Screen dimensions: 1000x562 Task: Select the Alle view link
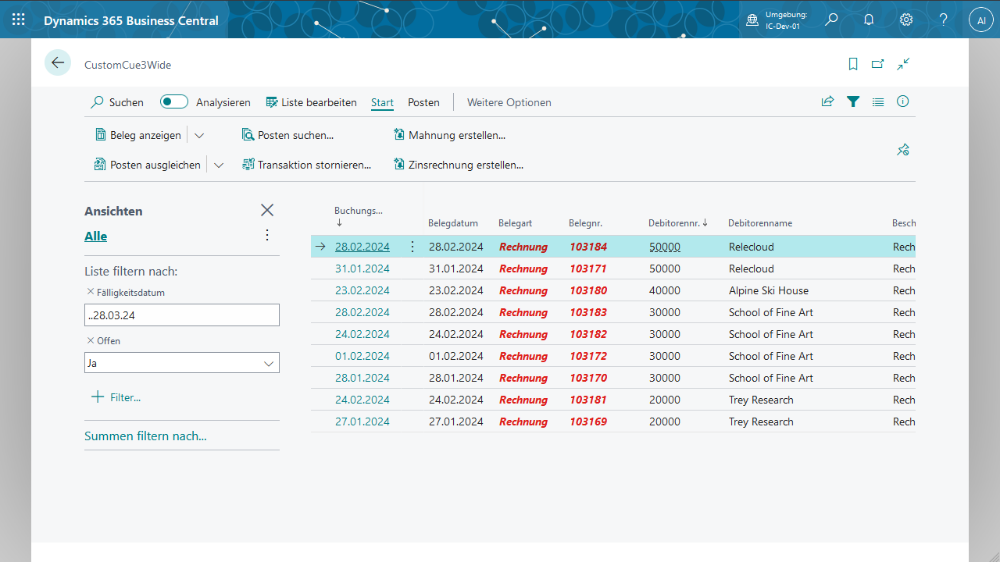point(96,236)
